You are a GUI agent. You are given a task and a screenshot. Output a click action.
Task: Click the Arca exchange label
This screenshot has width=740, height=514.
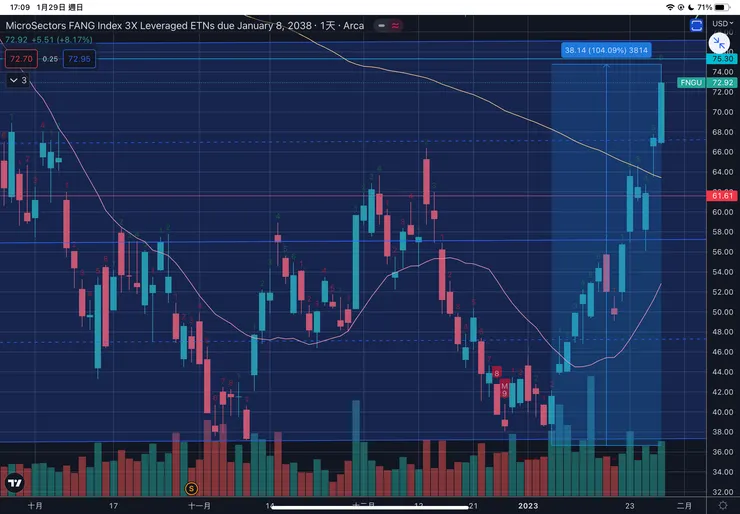point(353,25)
